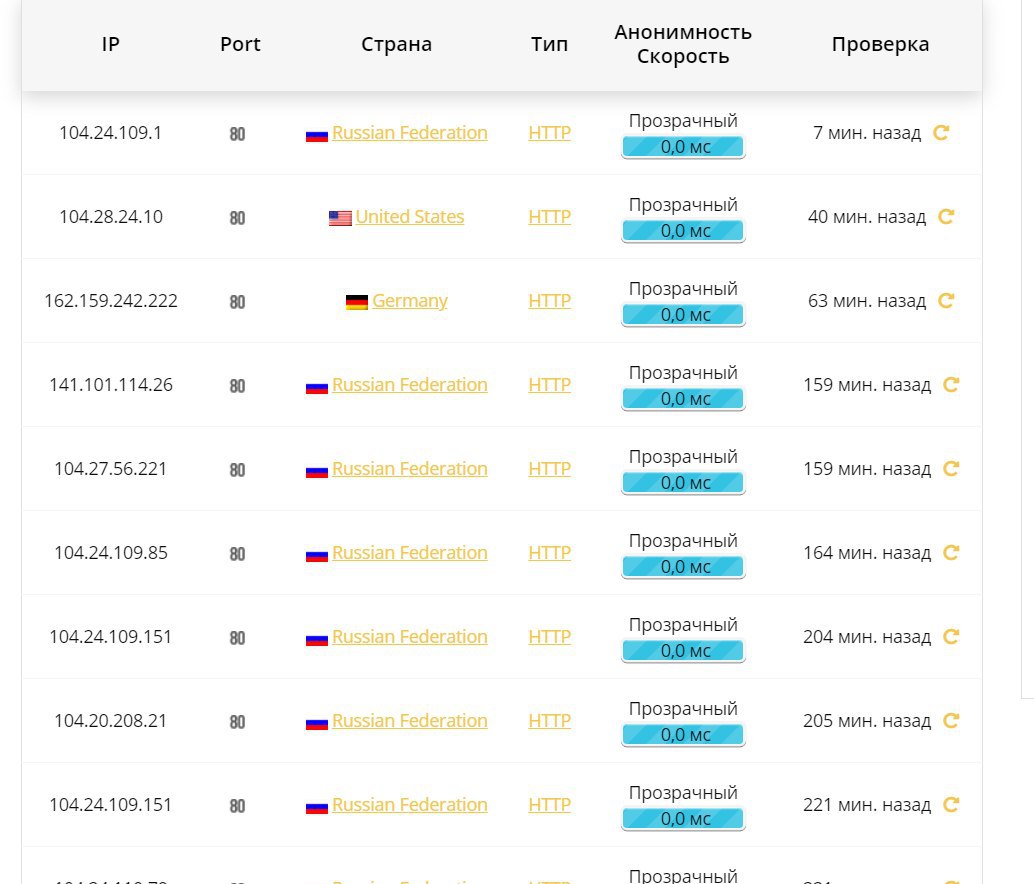Click refresh icon for 104.24.109.1 check
The image size is (1034, 884).
(941, 133)
